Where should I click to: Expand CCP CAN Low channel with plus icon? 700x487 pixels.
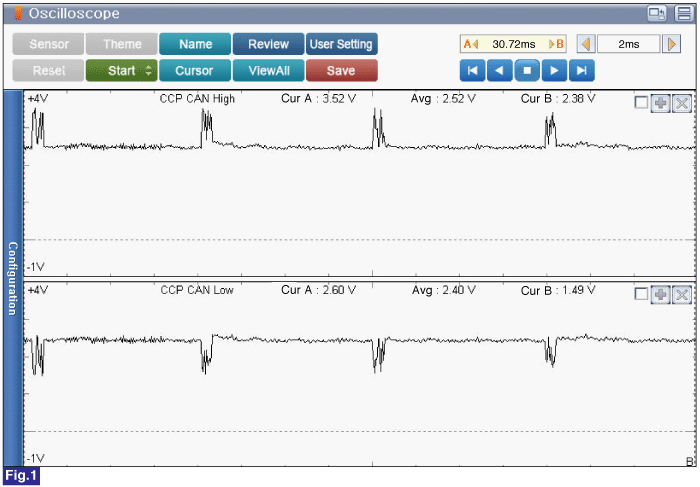[x=660, y=295]
